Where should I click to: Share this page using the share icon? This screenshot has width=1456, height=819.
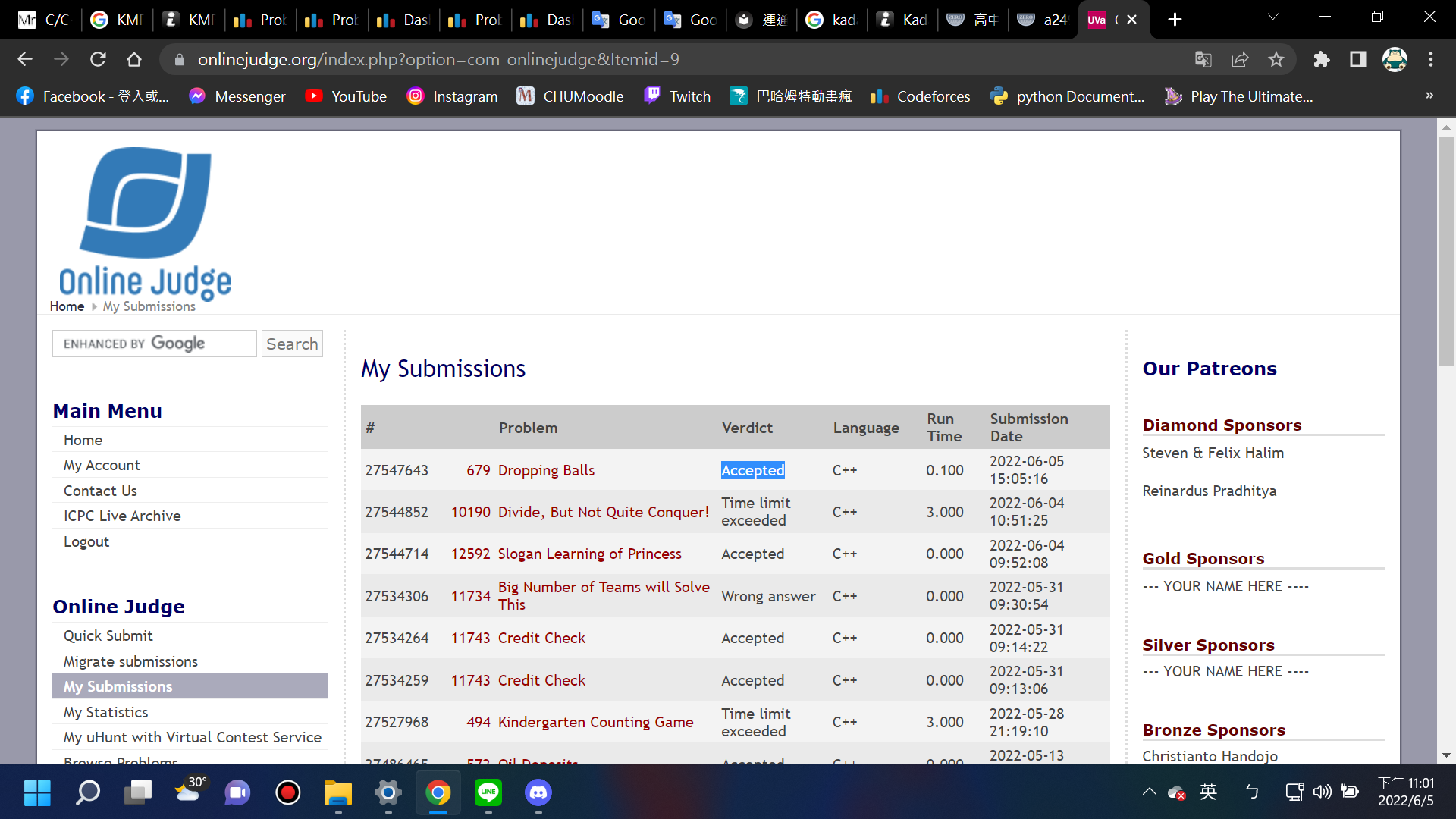click(1240, 59)
